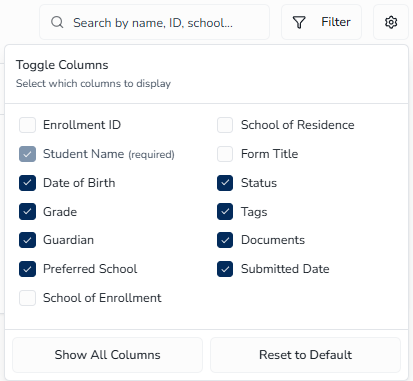413x381 pixels.
Task: Tick the Form Title checkbox
Action: 225,154
